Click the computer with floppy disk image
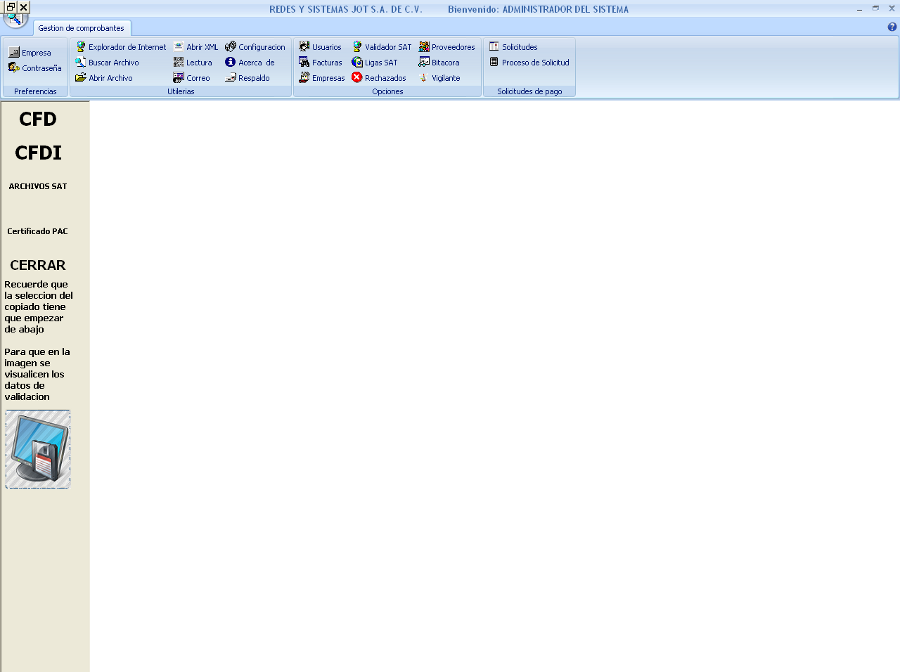 [38, 449]
